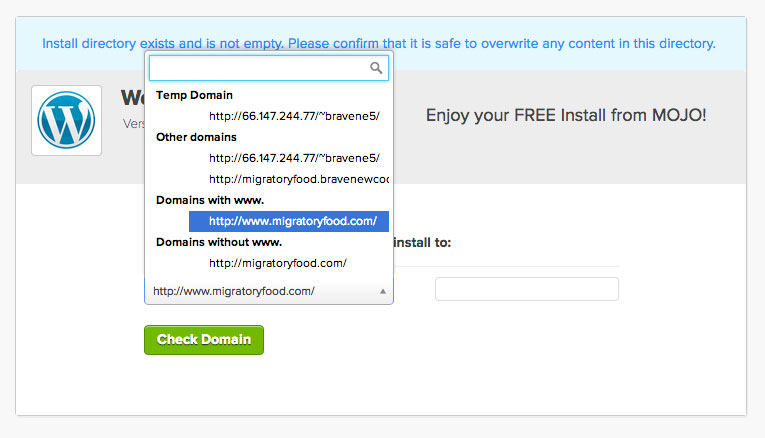Pick highlighted http://www.migratoryfood.com/ option

coord(289,221)
